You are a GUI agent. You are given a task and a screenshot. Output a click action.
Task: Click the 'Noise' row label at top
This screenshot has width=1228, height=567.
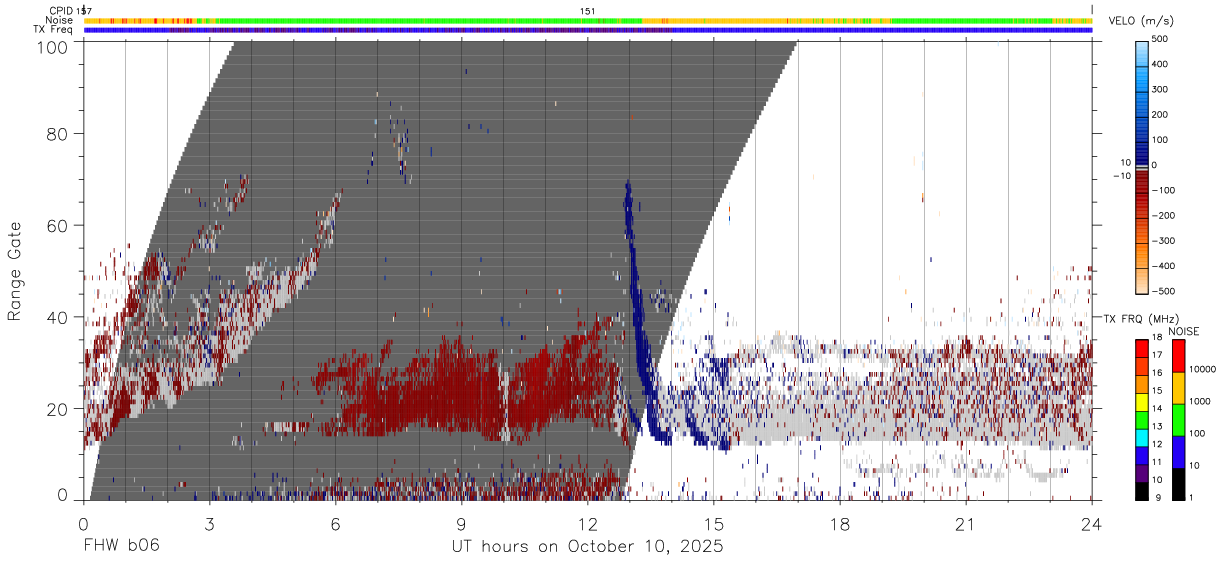(60, 20)
